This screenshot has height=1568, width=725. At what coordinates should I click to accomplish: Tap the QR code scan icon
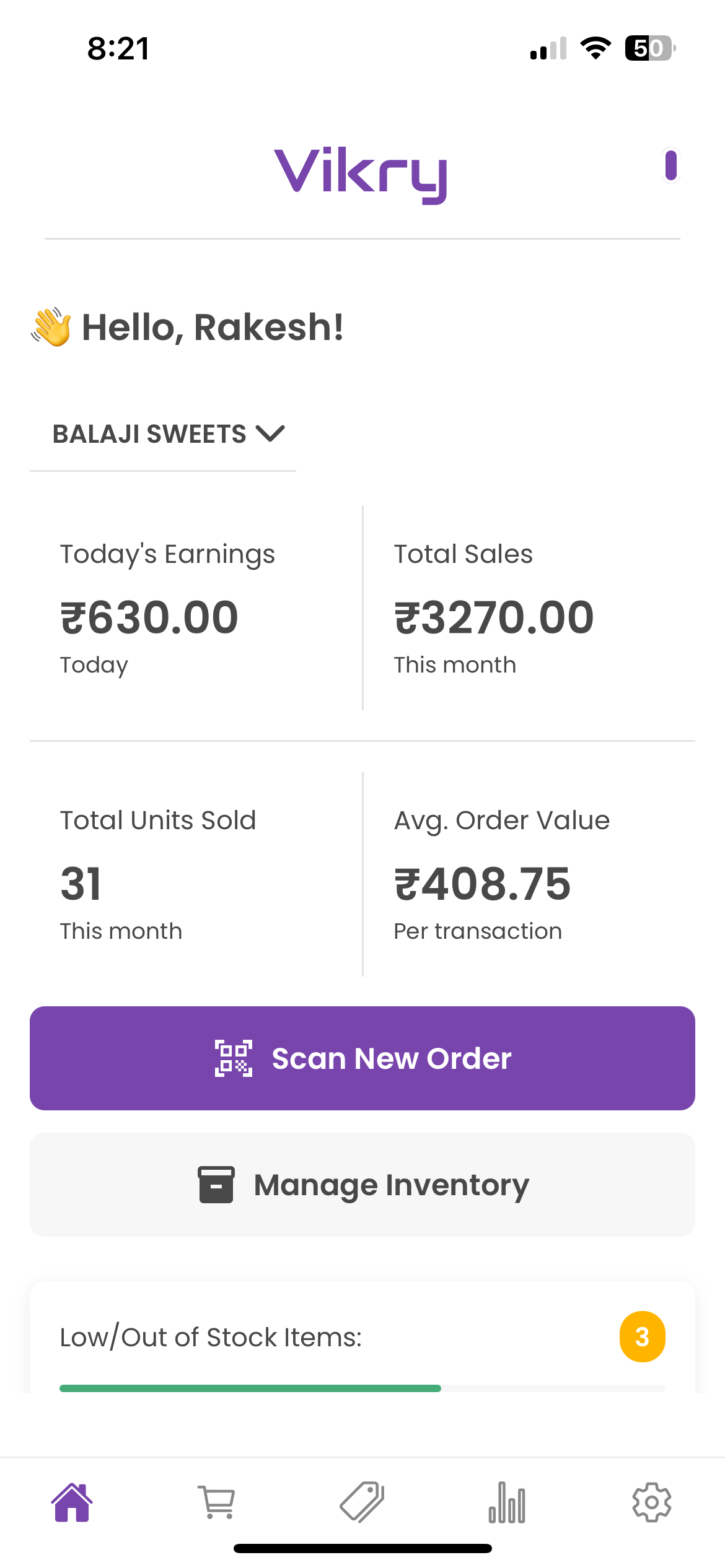(x=234, y=1058)
